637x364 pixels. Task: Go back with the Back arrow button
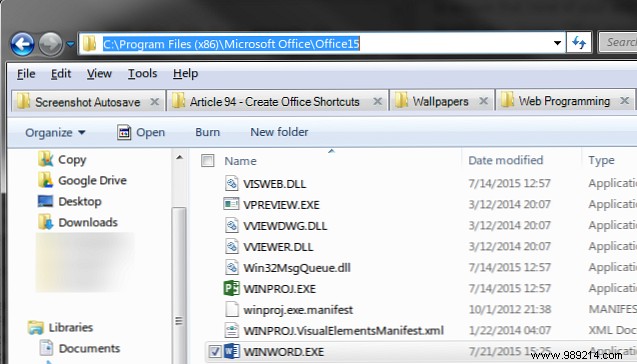(x=22, y=44)
